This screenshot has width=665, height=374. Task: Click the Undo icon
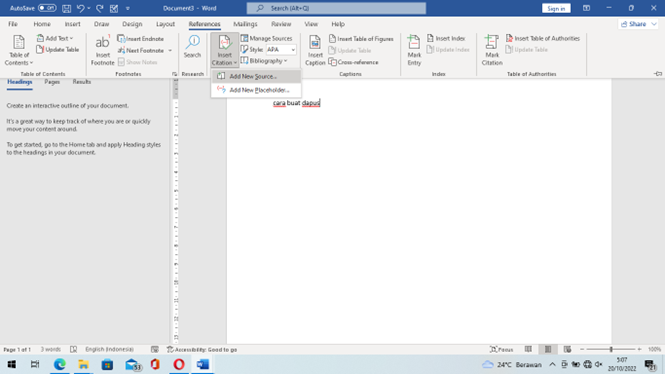pos(80,8)
